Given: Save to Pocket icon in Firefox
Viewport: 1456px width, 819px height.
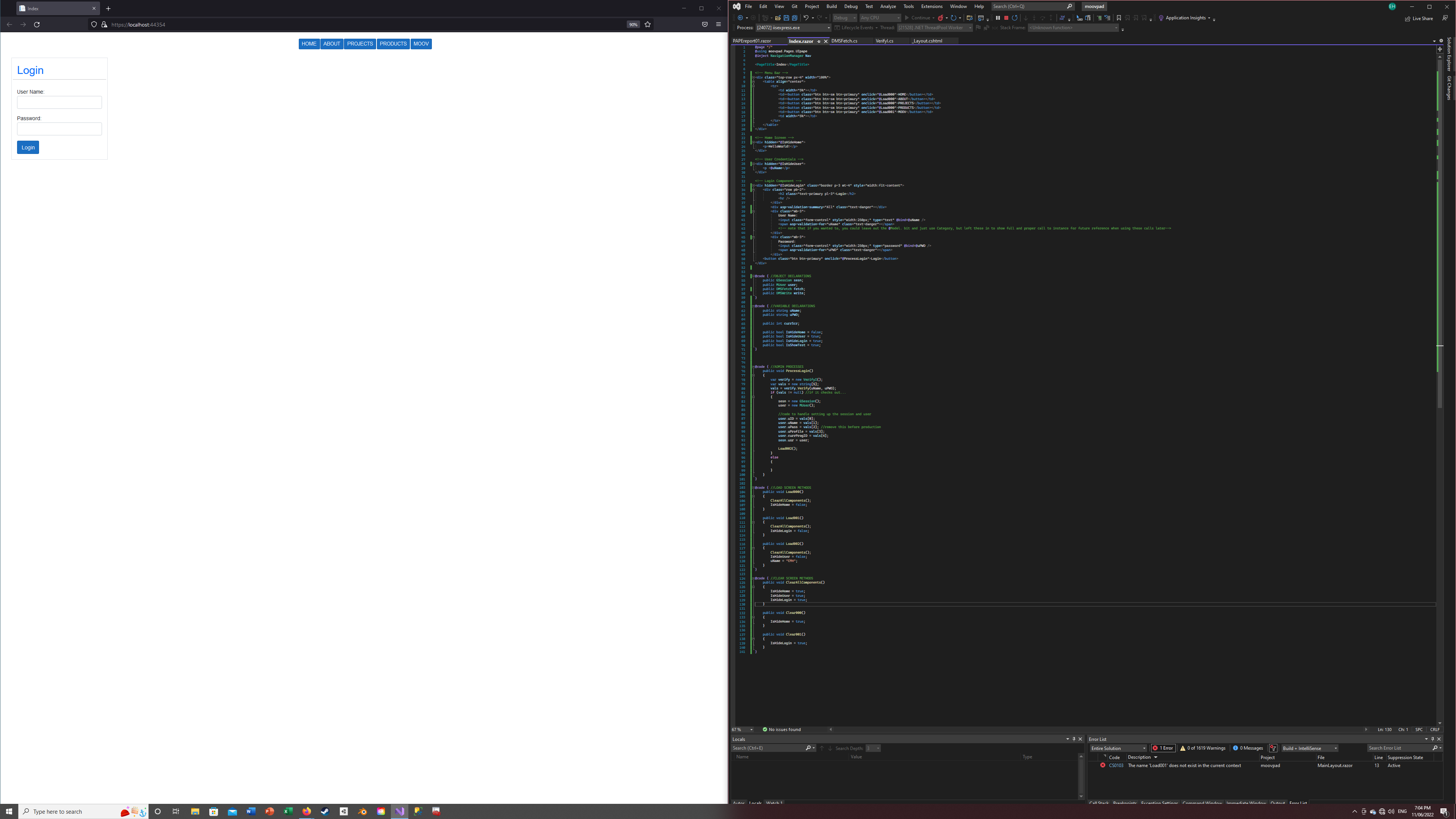Looking at the screenshot, I should coord(705,24).
